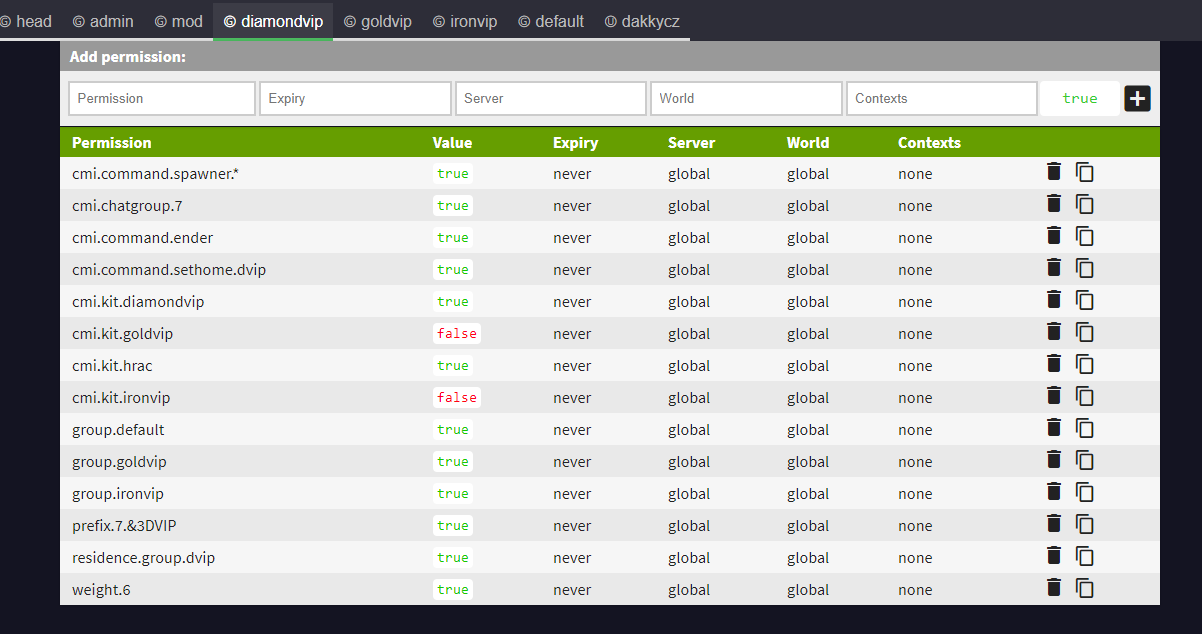Screen dimensions: 1202x634
Task: Open the dakkycz user tab
Action: click(x=642, y=21)
